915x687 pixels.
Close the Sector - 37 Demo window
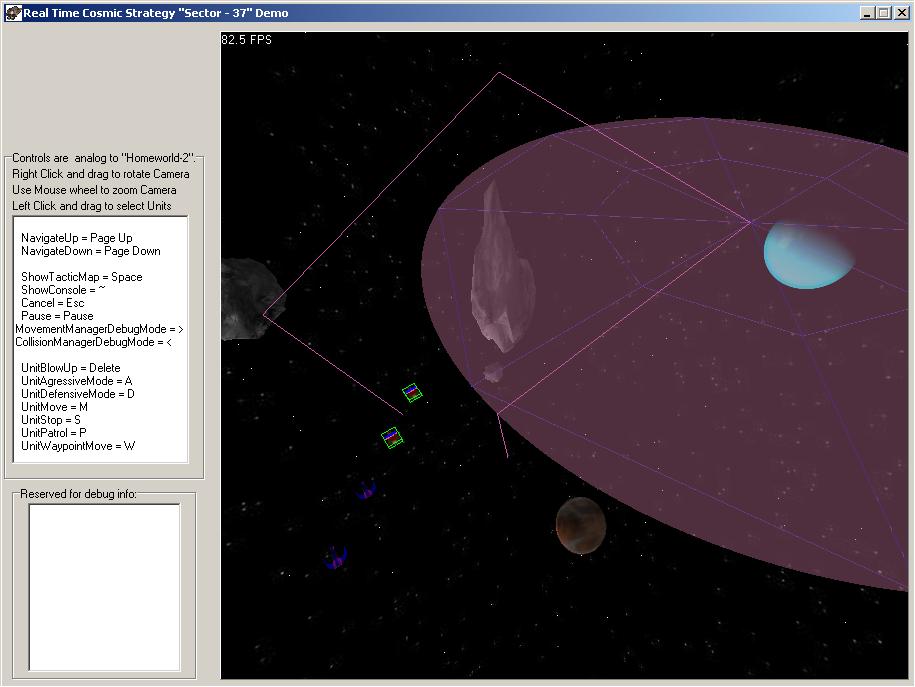click(x=901, y=13)
